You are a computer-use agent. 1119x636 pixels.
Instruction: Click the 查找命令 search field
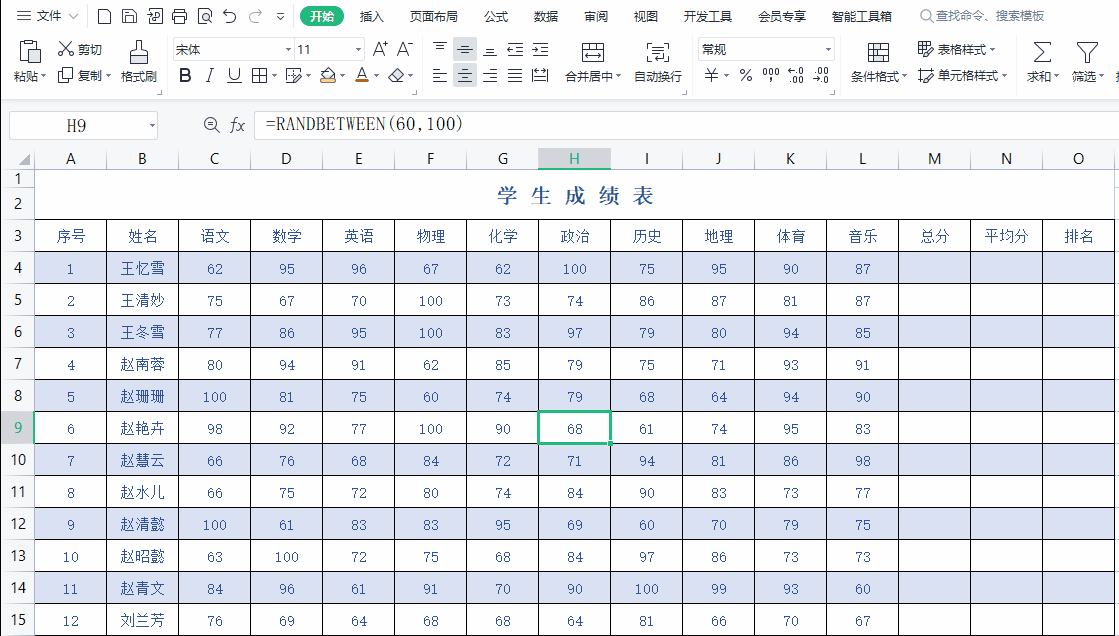(982, 16)
